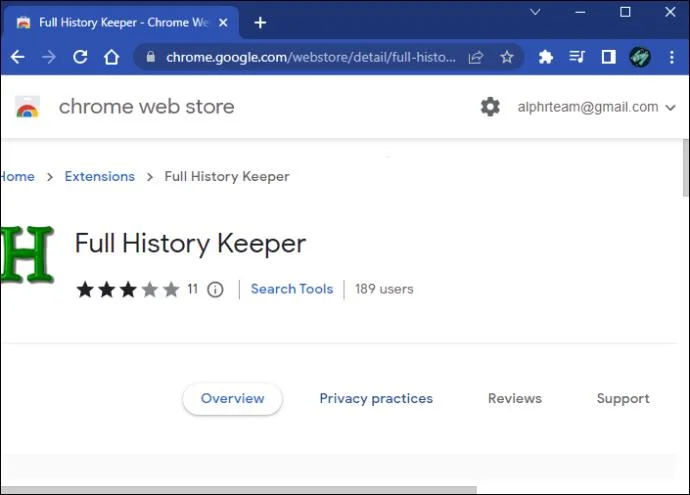Viewport: 690px width, 495px height.
Task: Open the browser home page
Action: 111,57
